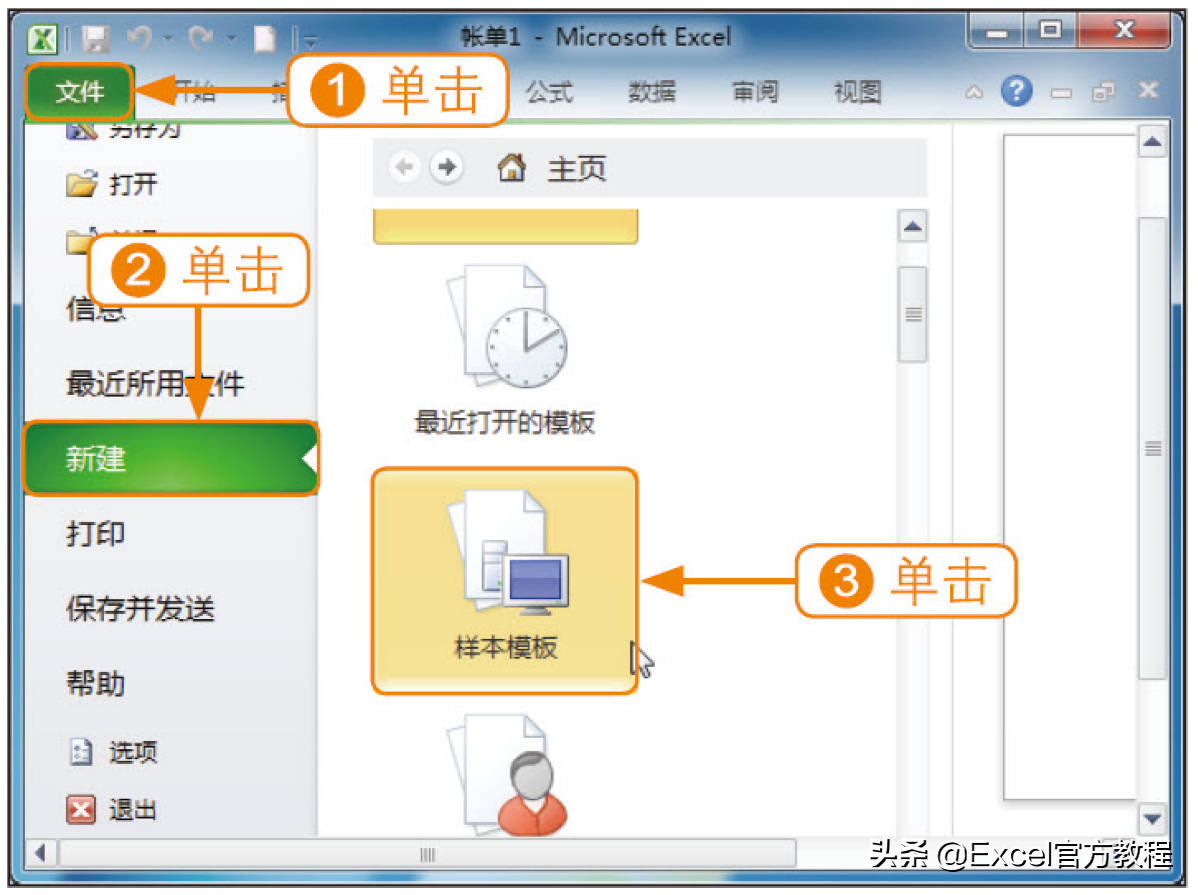Open the Undo history dropdown arrow
This screenshot has height=895, width=1198.
(x=168, y=38)
